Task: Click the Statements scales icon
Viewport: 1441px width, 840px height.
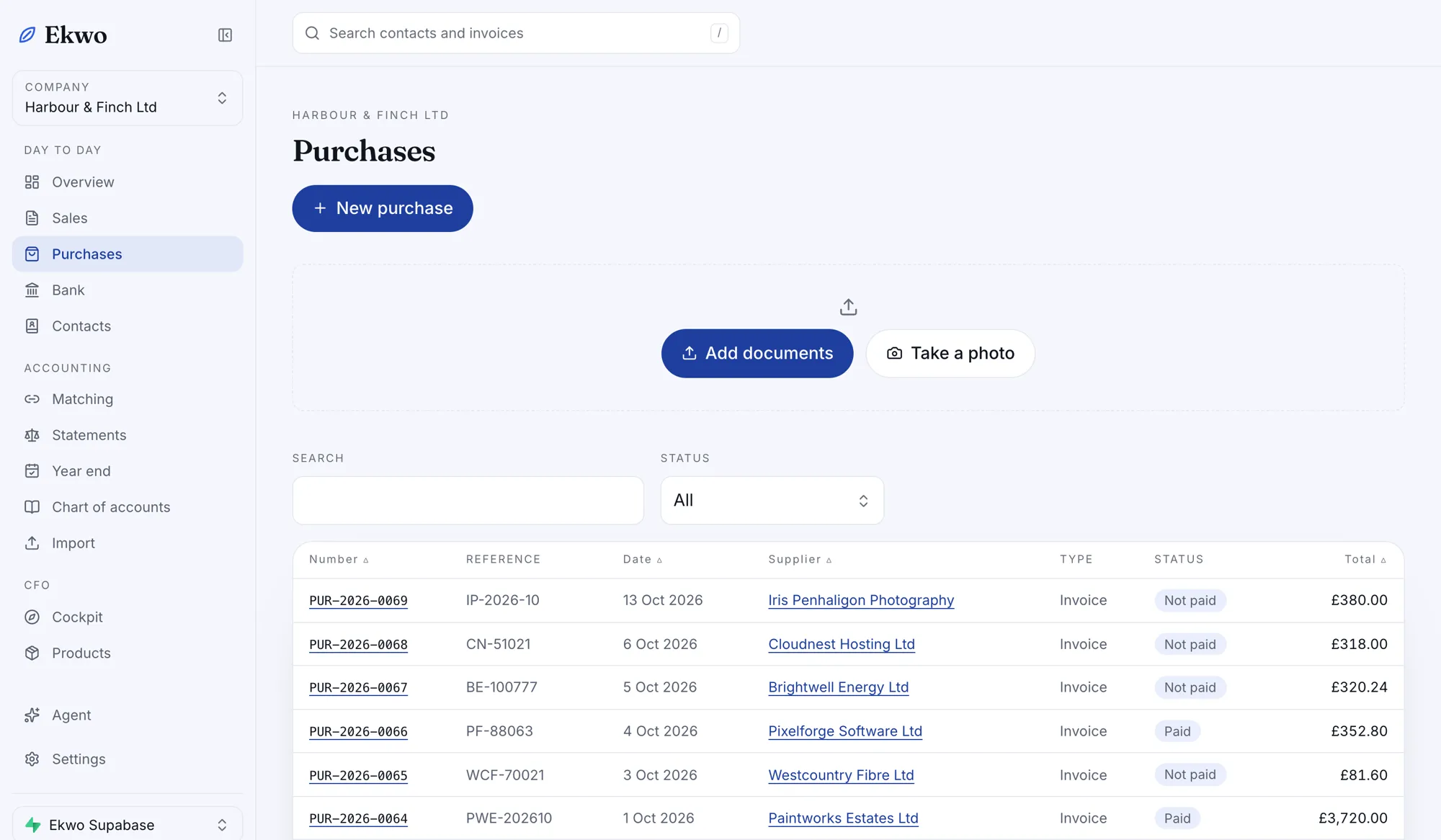Action: click(32, 434)
